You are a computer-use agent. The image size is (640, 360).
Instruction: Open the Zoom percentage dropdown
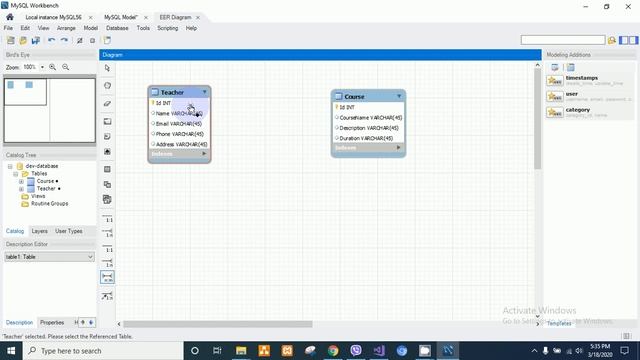(42, 67)
